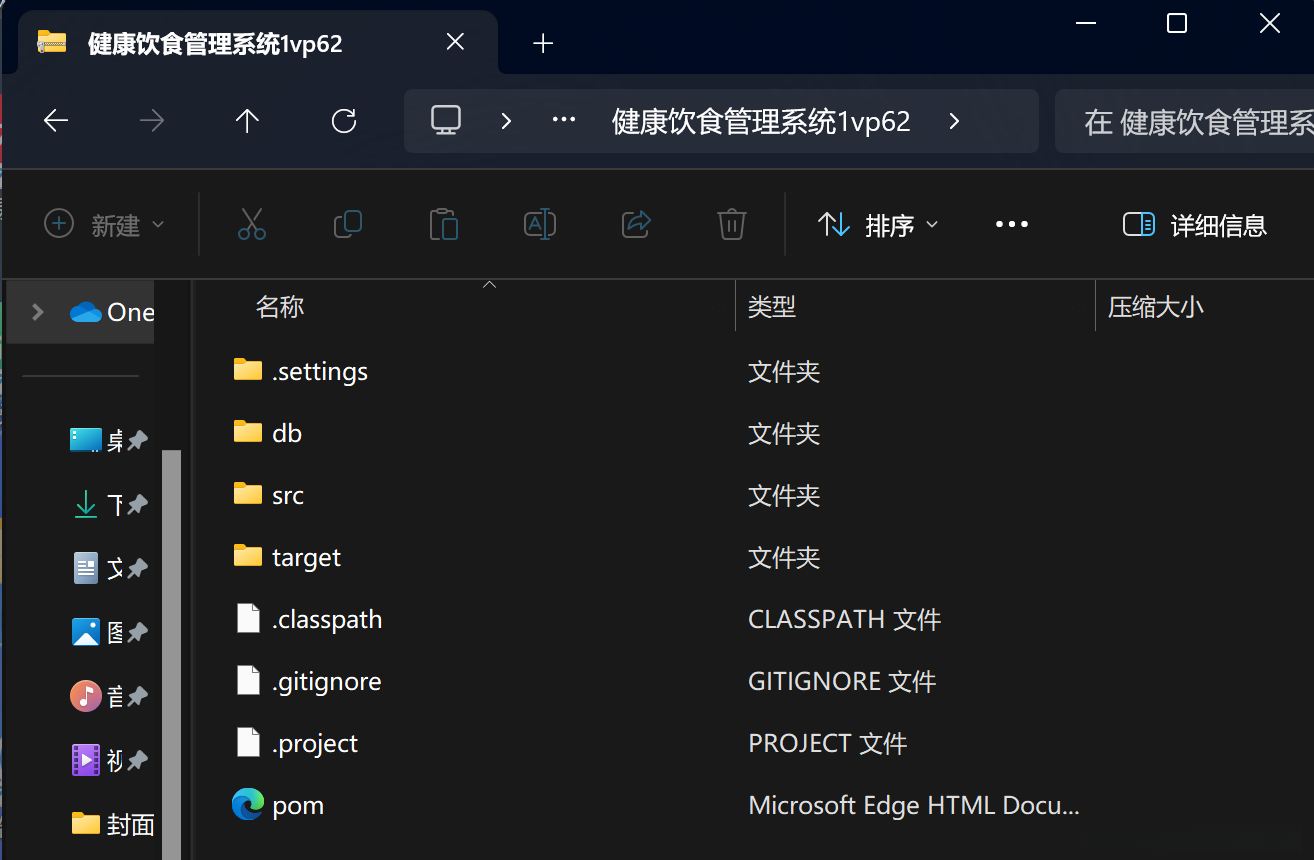Viewport: 1314px width, 860px height.
Task: Sort by the 名称 column header
Action: click(280, 307)
